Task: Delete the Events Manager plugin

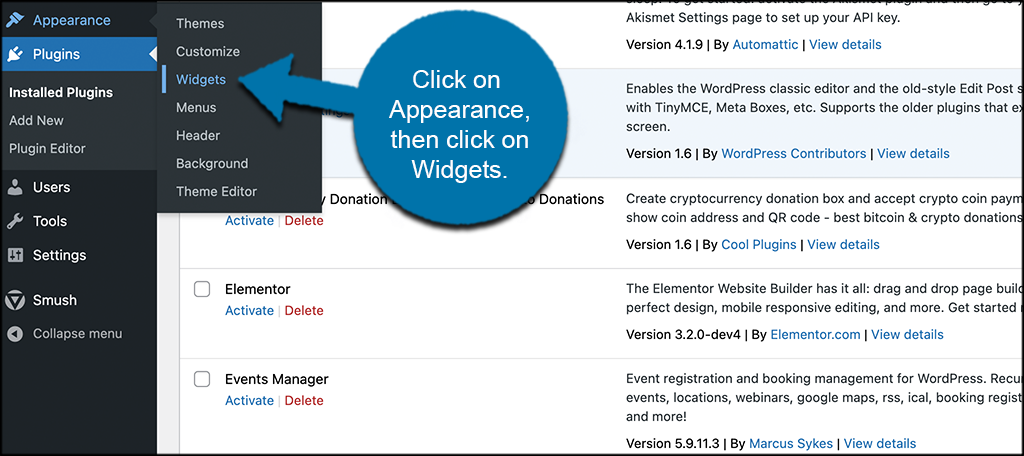Action: click(304, 401)
